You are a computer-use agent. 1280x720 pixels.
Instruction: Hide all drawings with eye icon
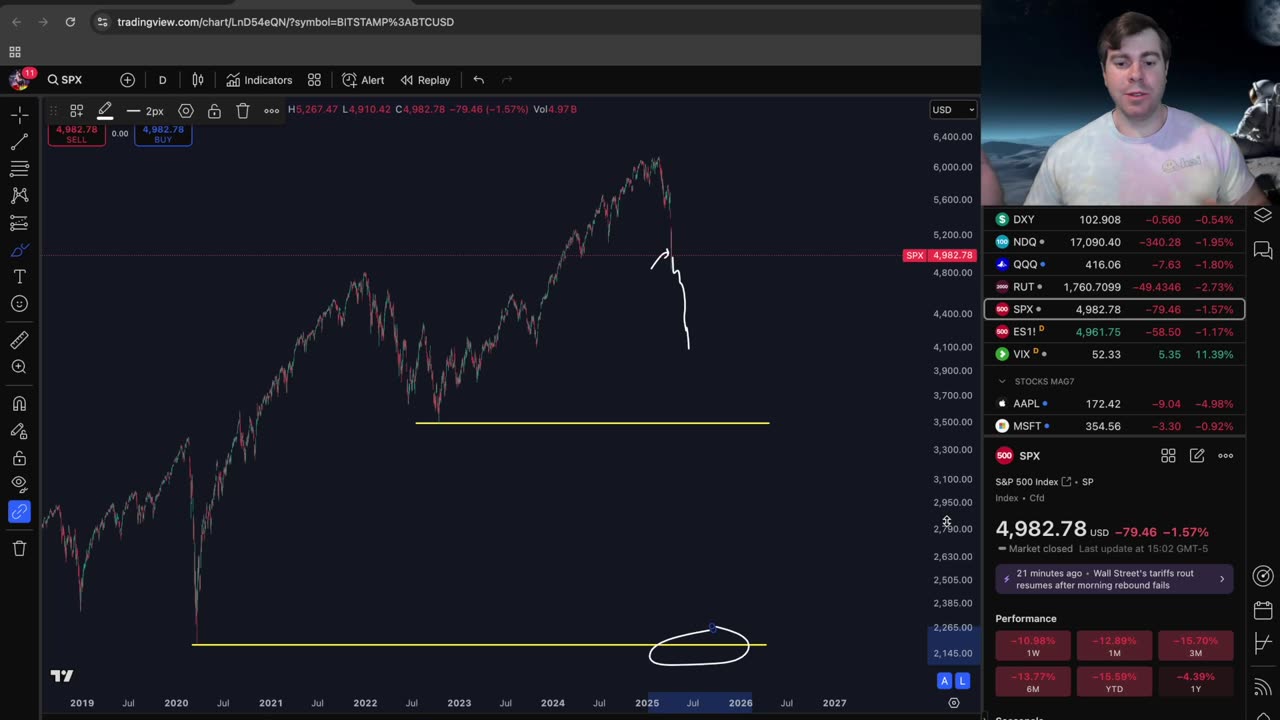click(19, 485)
